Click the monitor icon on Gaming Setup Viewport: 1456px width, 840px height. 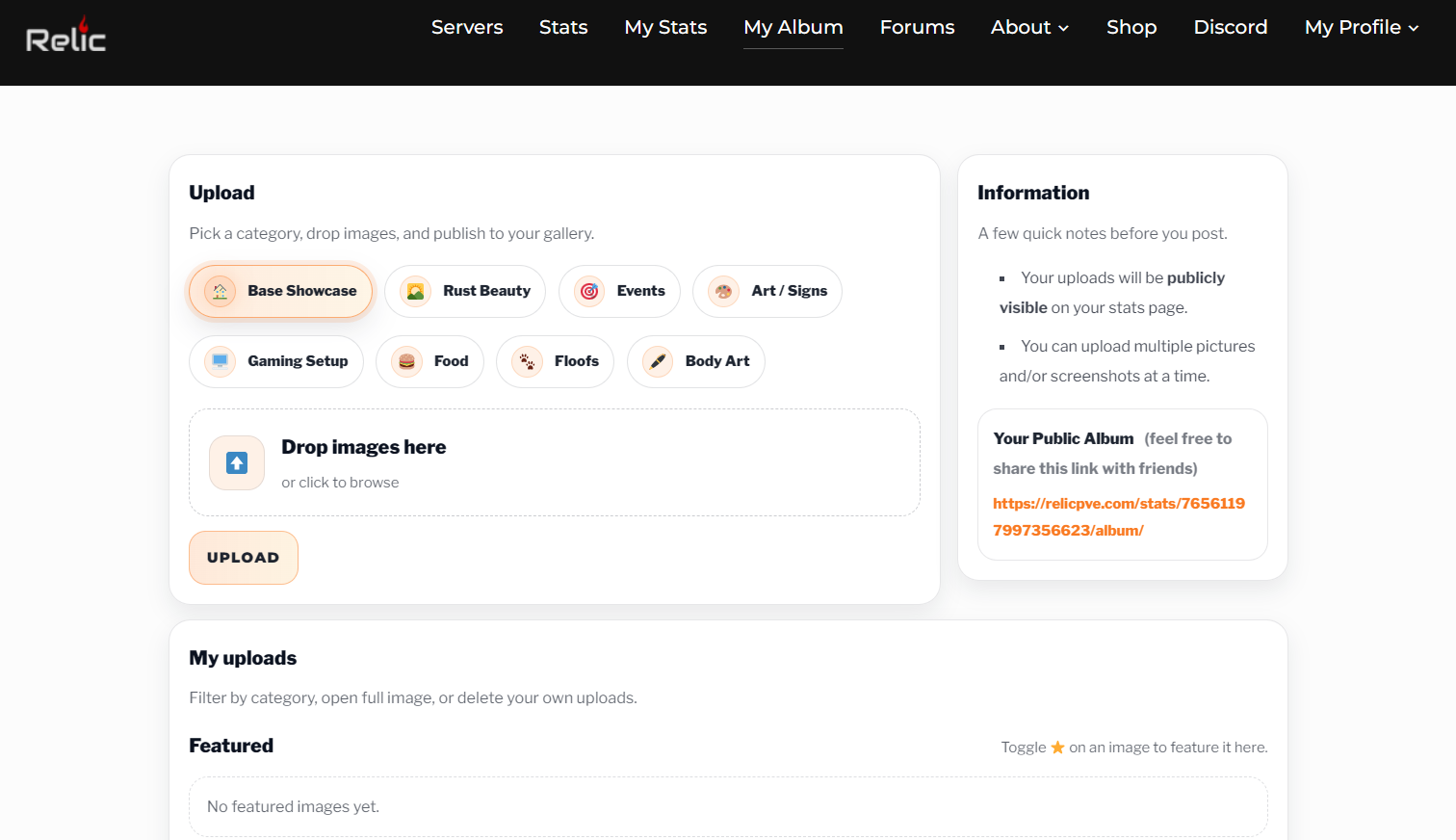220,361
